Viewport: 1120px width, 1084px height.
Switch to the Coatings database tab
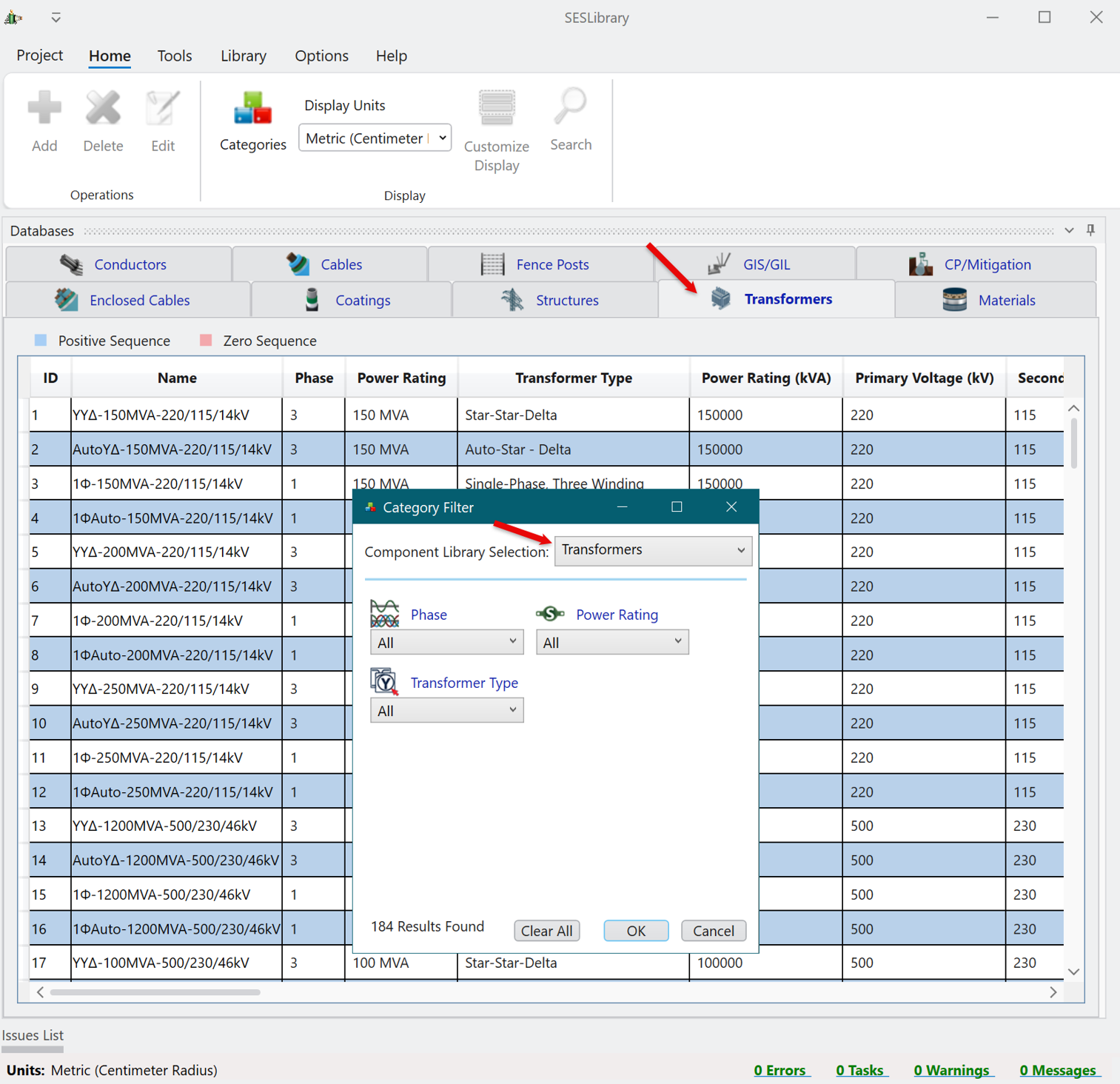tap(352, 300)
